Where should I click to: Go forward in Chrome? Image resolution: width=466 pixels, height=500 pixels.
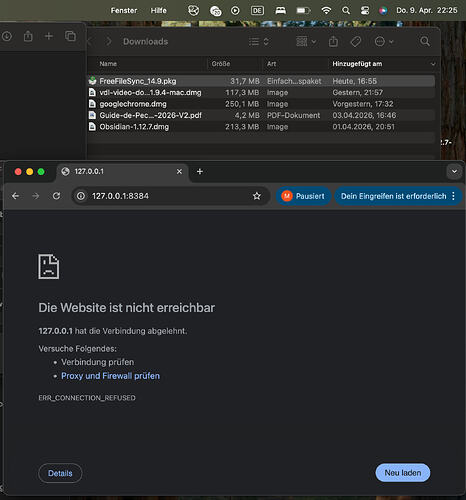(36, 196)
